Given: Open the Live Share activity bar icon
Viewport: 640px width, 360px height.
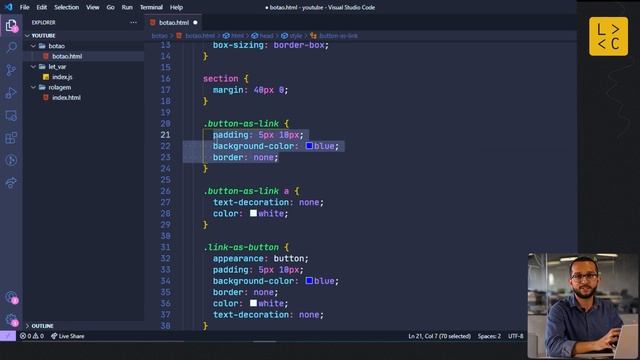Looking at the screenshot, I should 11,182.
